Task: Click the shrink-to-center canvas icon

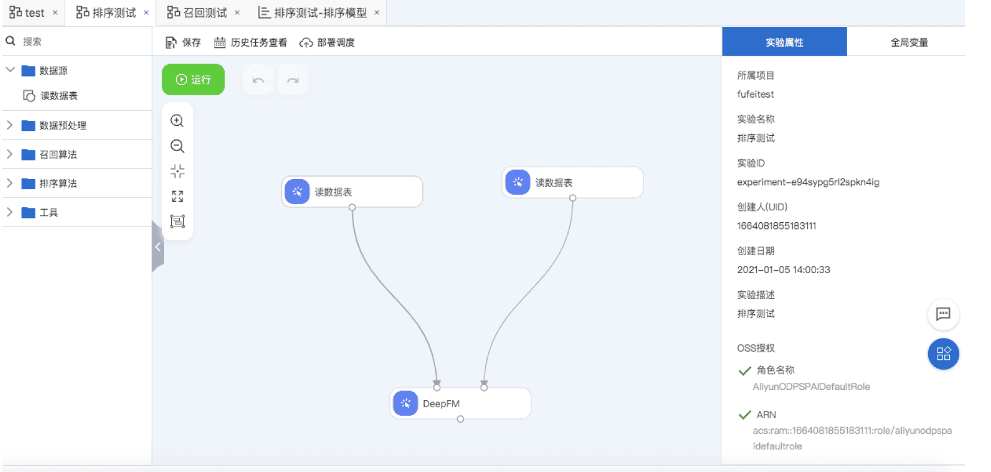Action: (x=178, y=171)
